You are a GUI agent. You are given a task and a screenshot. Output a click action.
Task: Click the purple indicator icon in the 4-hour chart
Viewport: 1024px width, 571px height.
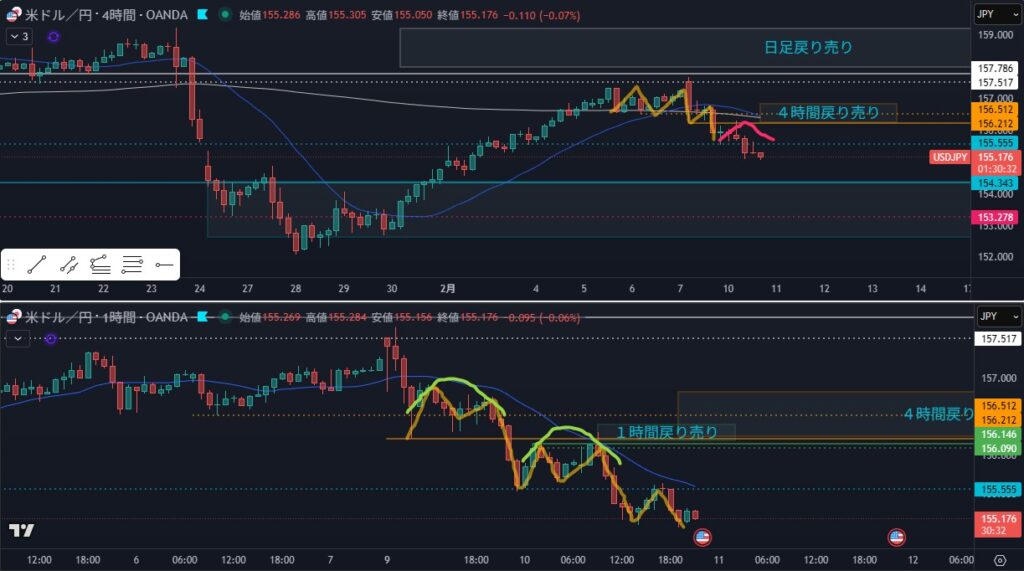pos(53,36)
